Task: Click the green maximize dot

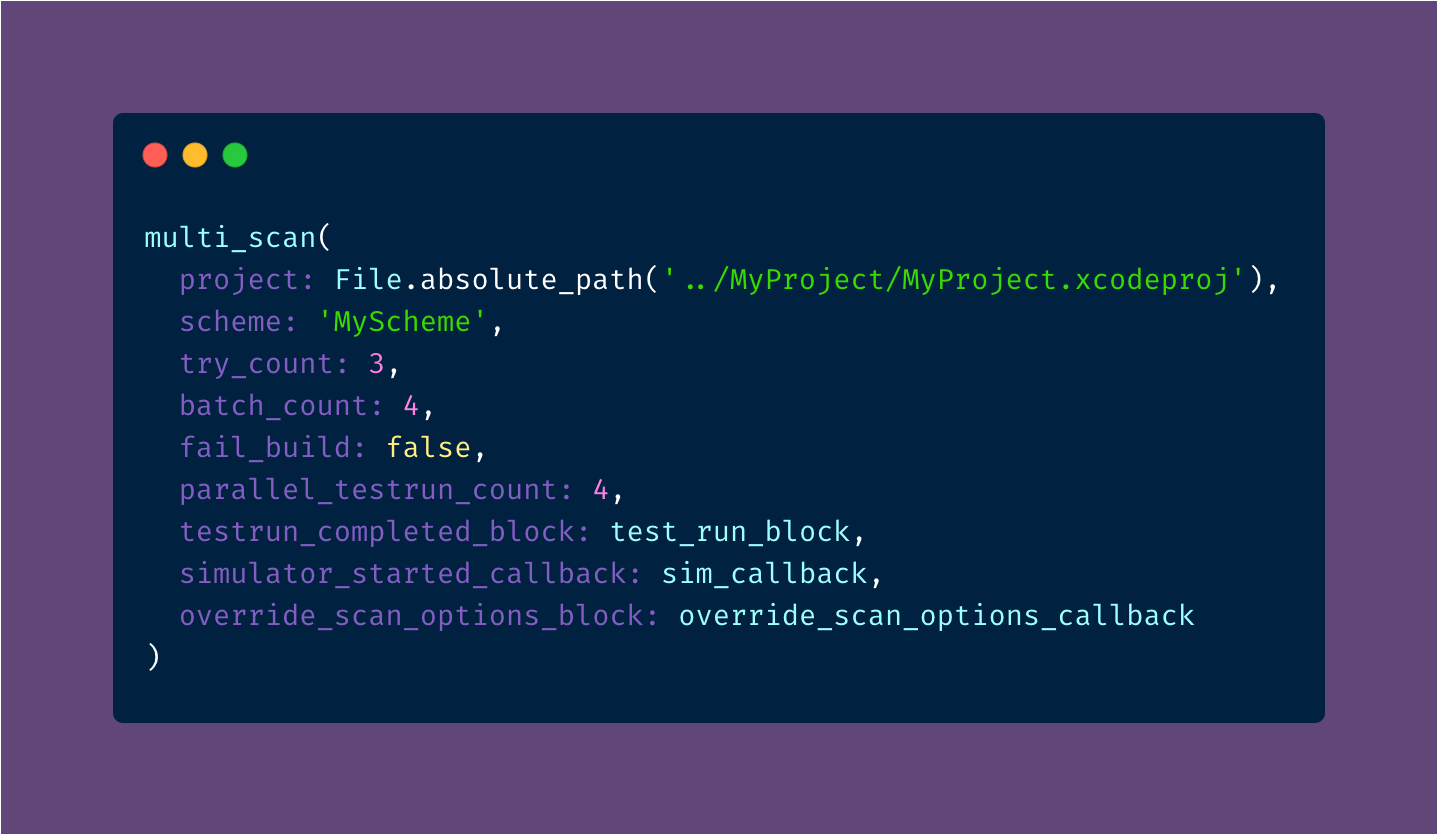Action: click(235, 155)
